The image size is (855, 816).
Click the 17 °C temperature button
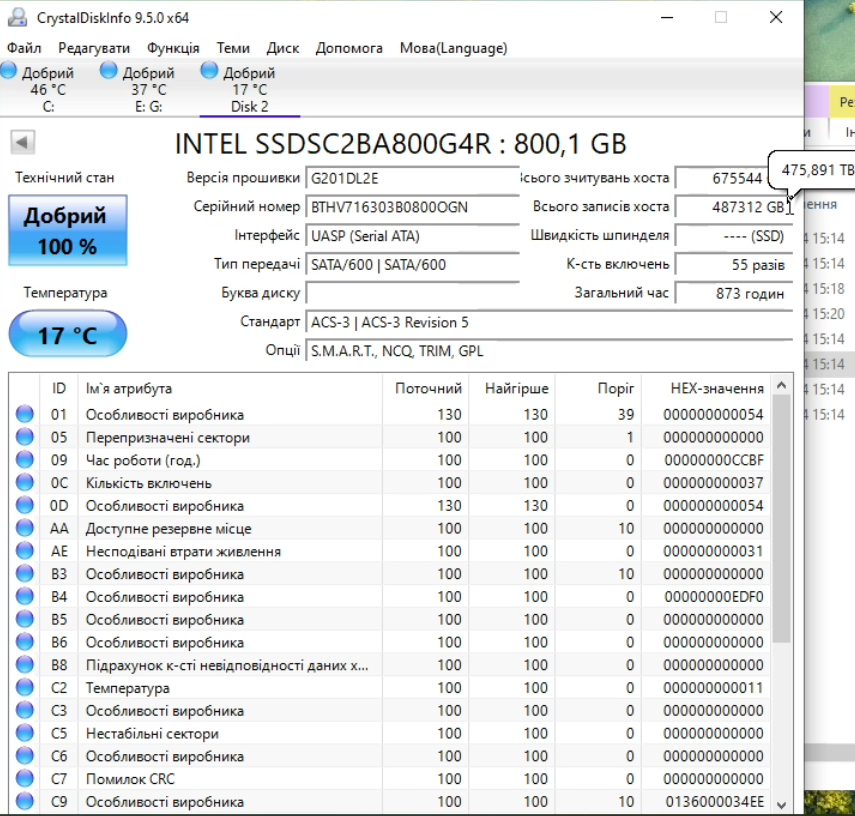68,334
